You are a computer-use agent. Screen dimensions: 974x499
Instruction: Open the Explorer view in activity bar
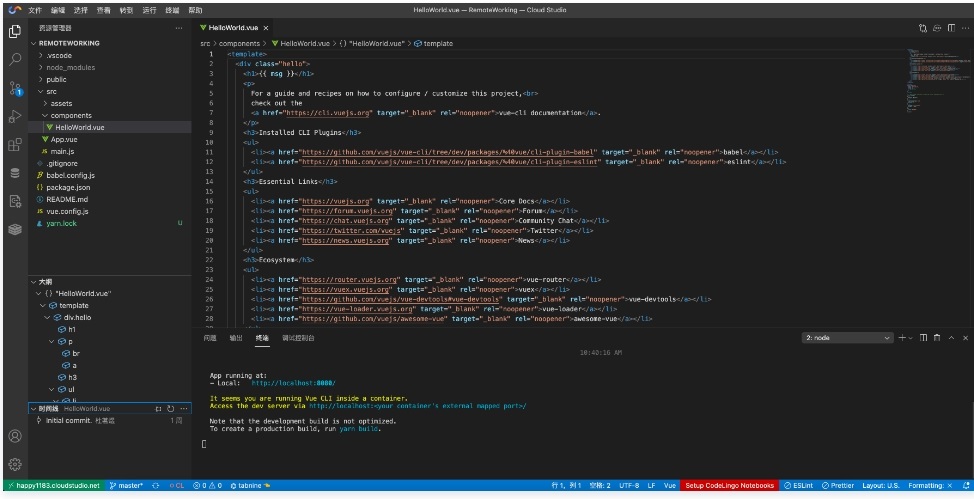[15, 31]
